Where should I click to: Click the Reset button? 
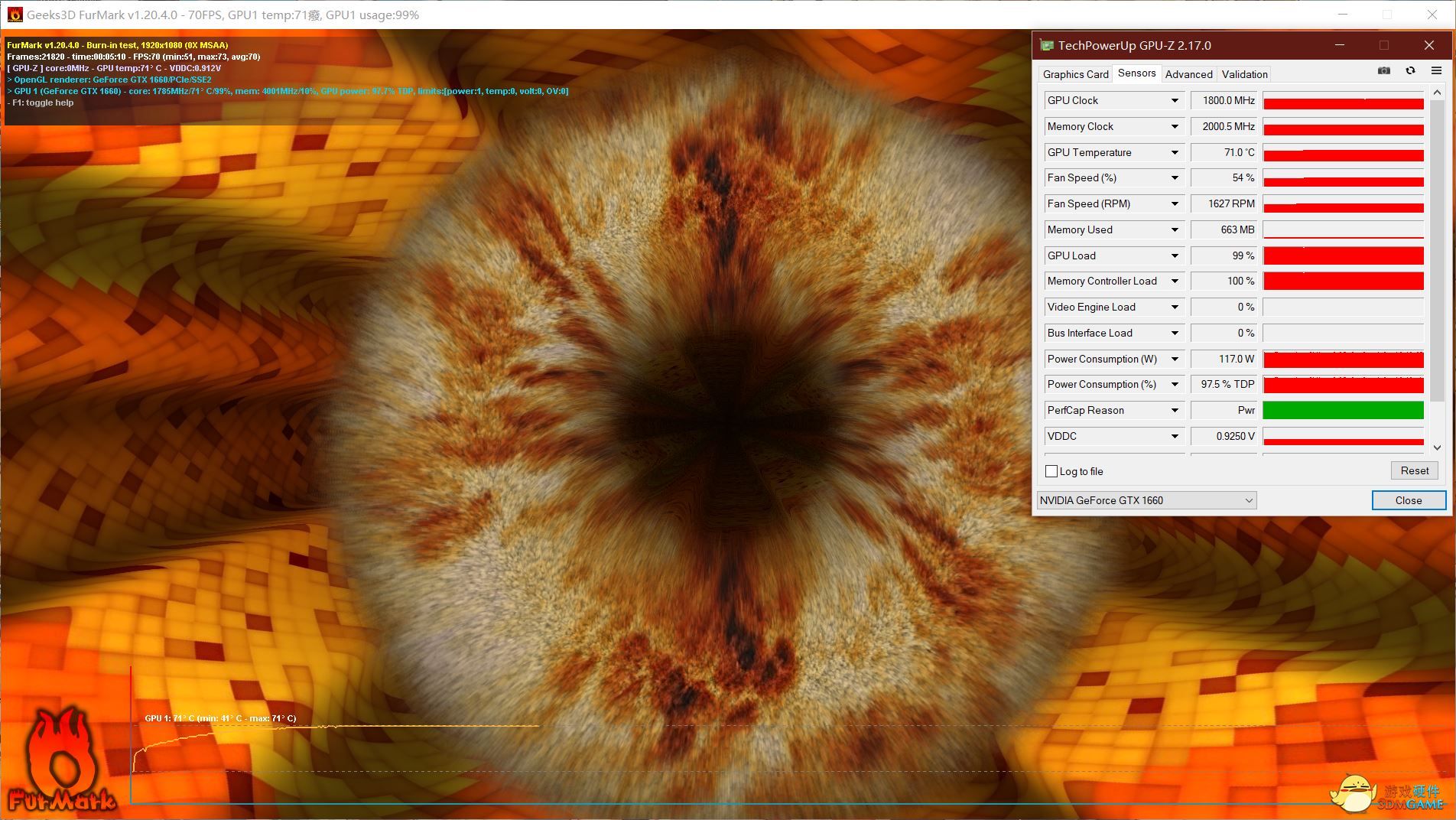[x=1414, y=470]
